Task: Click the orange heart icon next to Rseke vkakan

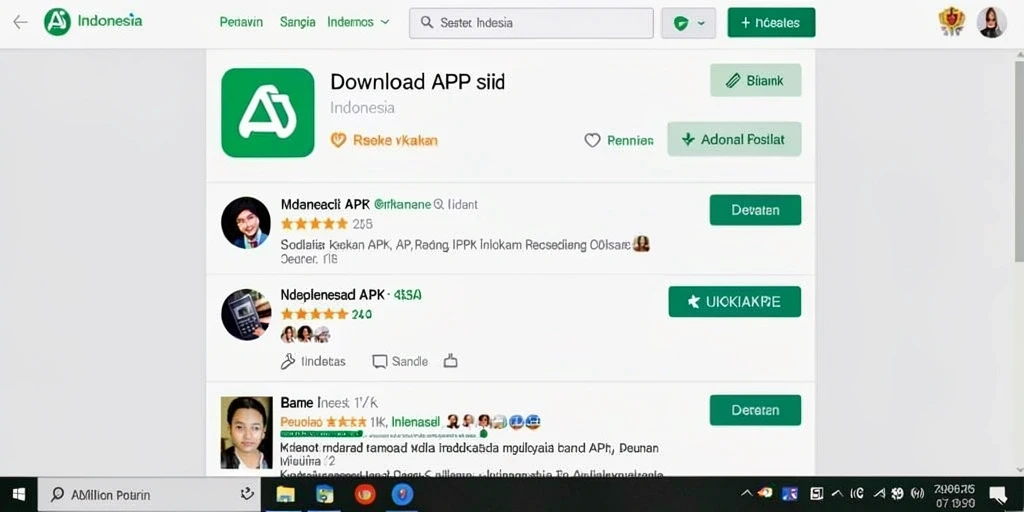Action: click(x=338, y=140)
